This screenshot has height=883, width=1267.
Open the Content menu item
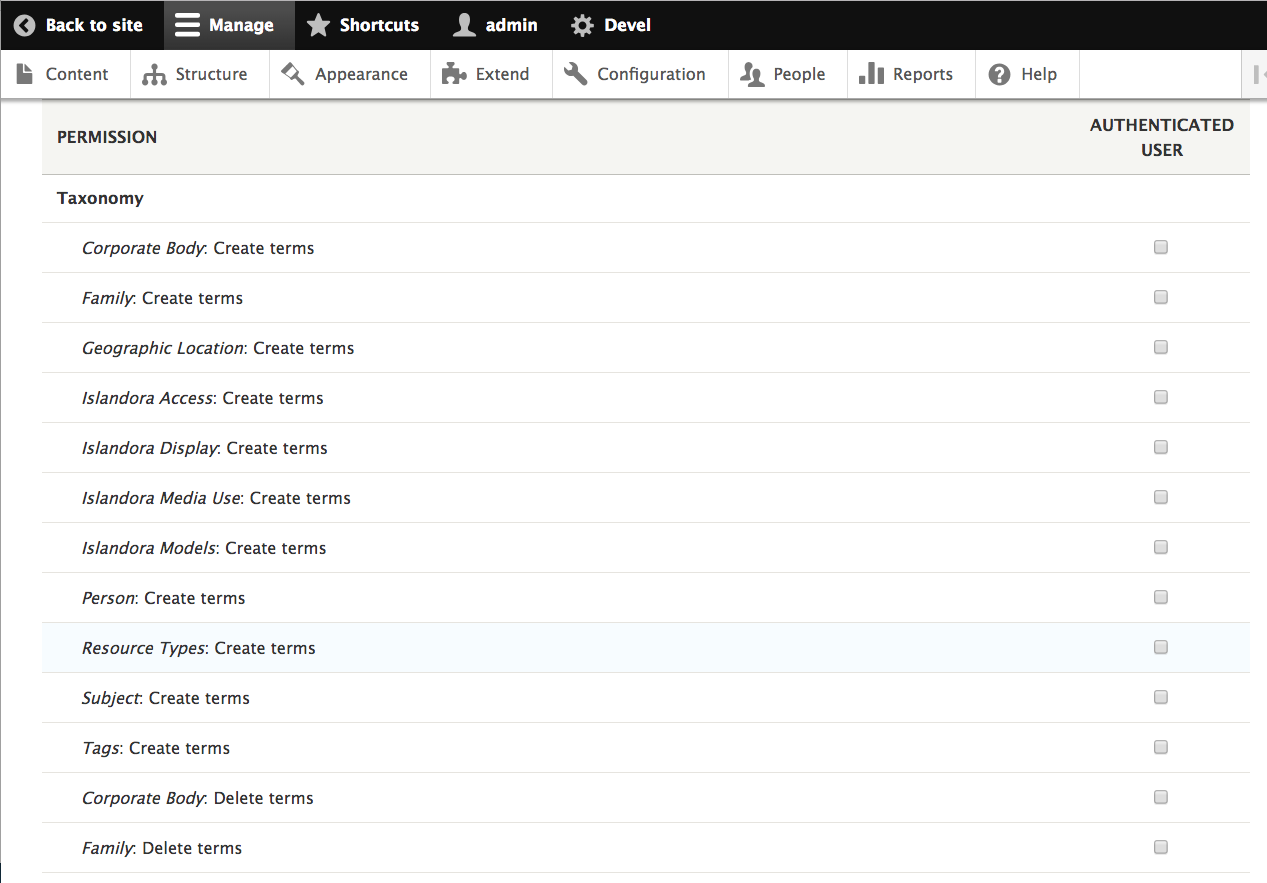click(x=65, y=74)
